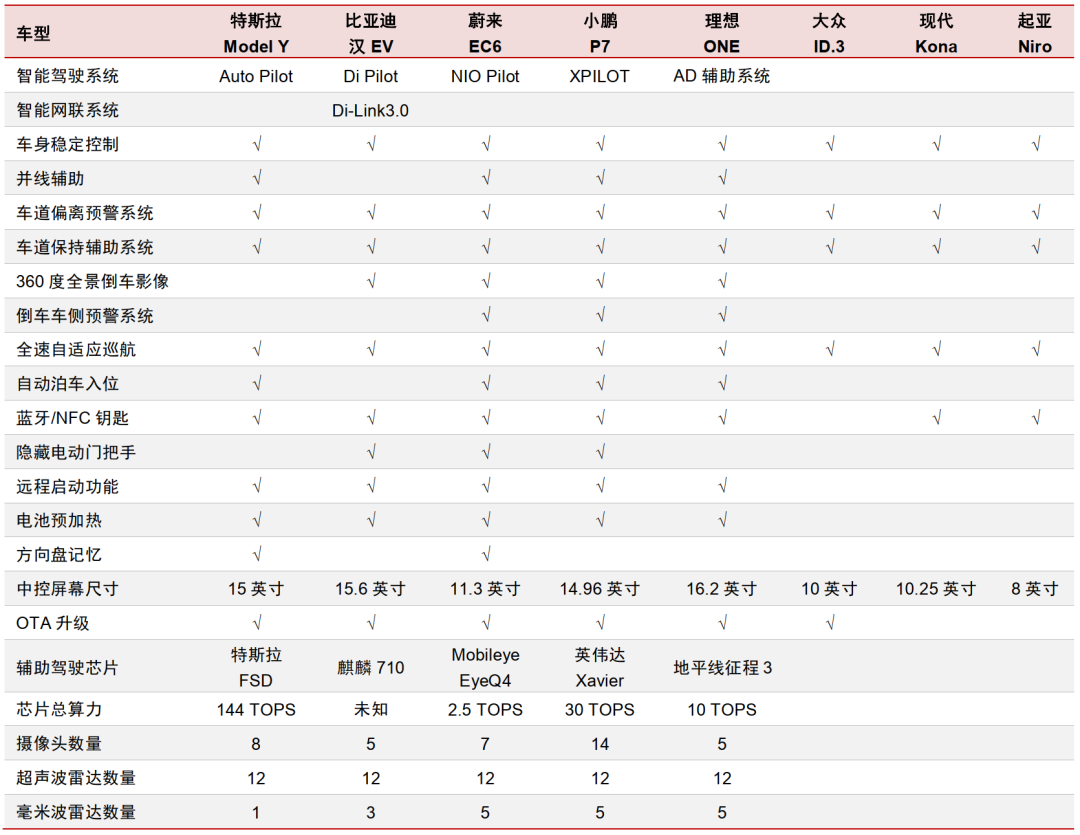The height and width of the screenshot is (835, 1080).
Task: Click the XPILOT cell
Action: [599, 76]
